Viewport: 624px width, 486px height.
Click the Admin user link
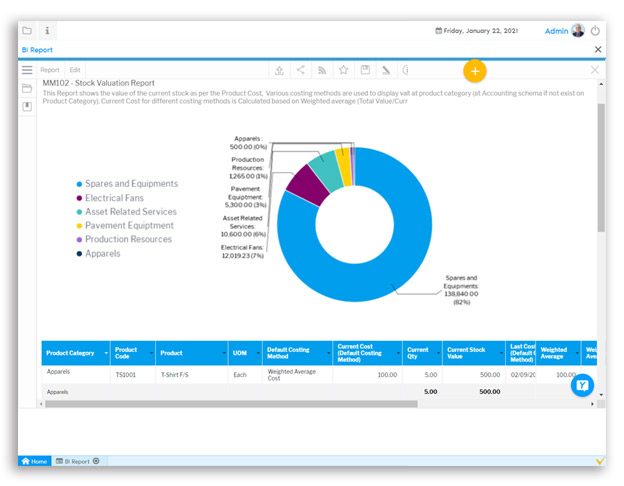click(556, 31)
